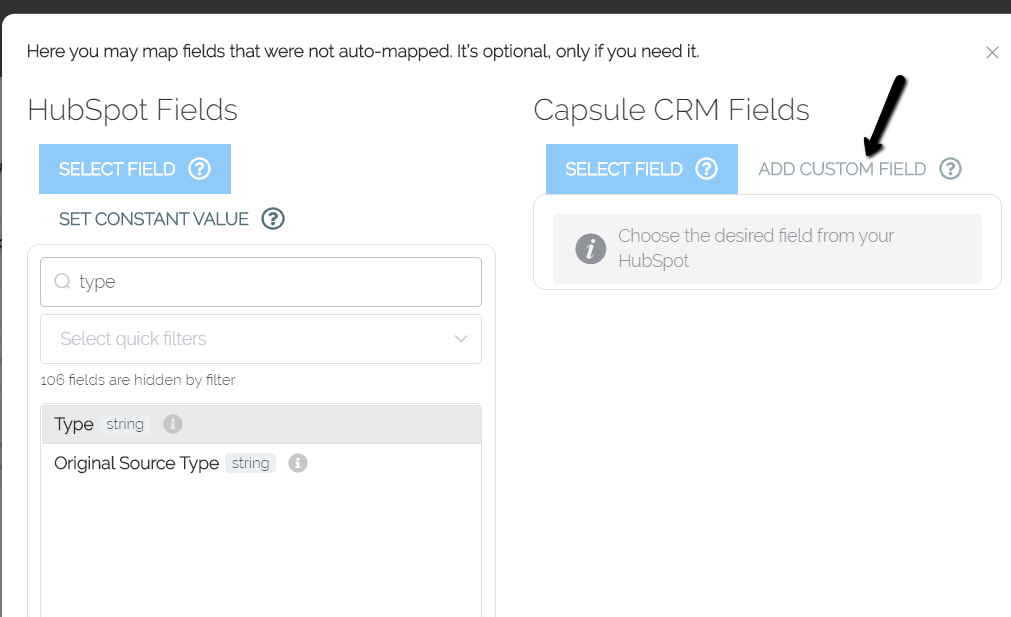Click '106 fields are hidden by filter' text
Image resolution: width=1011 pixels, height=617 pixels.
click(x=137, y=380)
